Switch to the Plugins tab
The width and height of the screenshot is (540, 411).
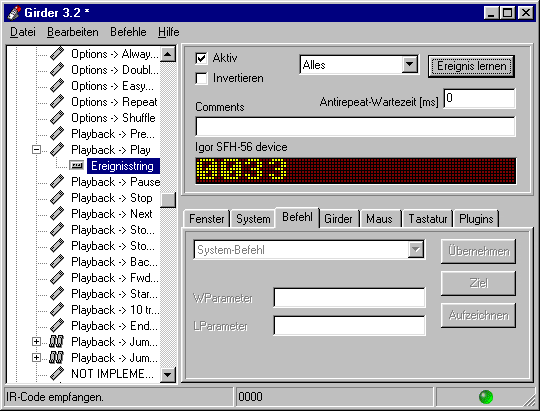tap(476, 219)
